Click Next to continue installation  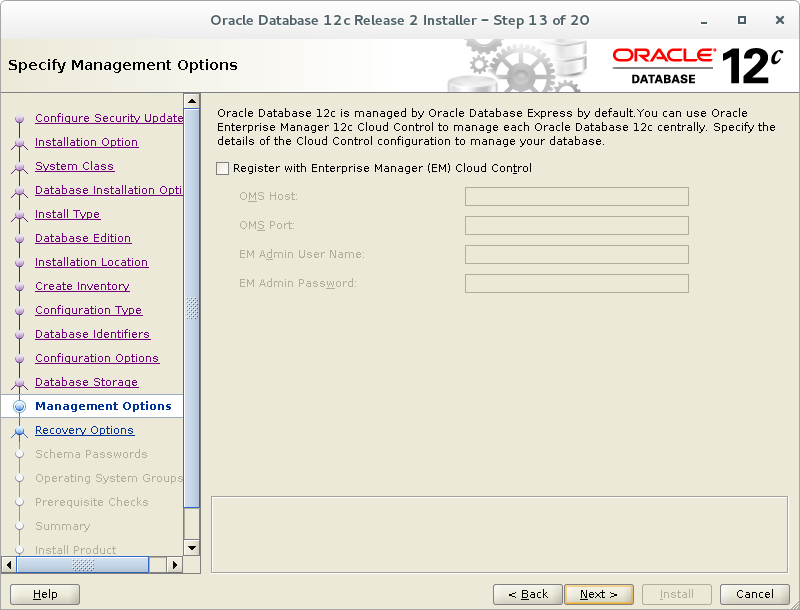599,594
